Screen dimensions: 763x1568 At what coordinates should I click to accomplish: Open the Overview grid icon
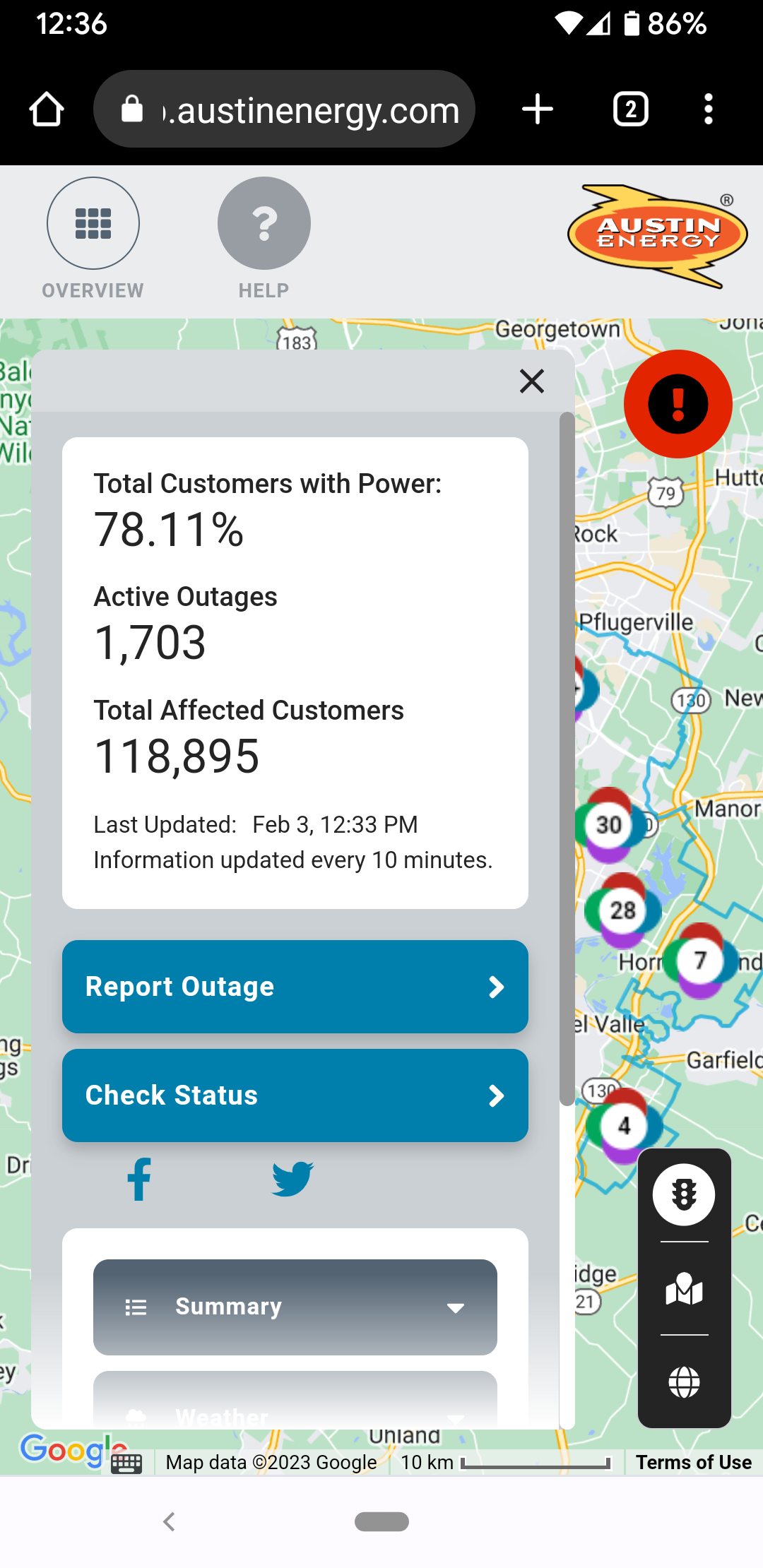coord(93,223)
